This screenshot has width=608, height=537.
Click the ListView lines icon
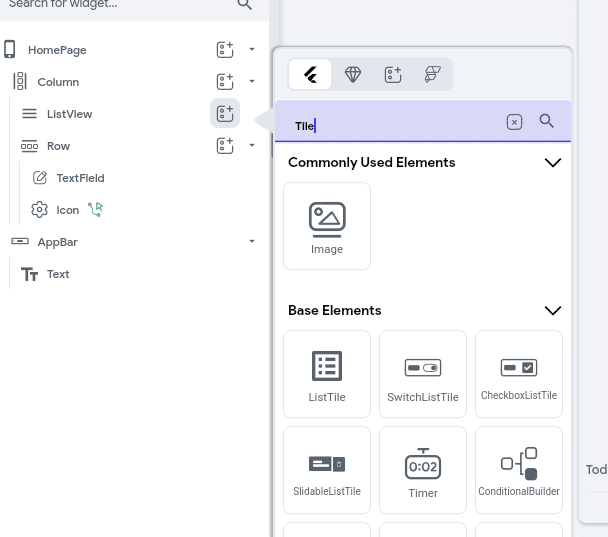pyautogui.click(x=29, y=114)
